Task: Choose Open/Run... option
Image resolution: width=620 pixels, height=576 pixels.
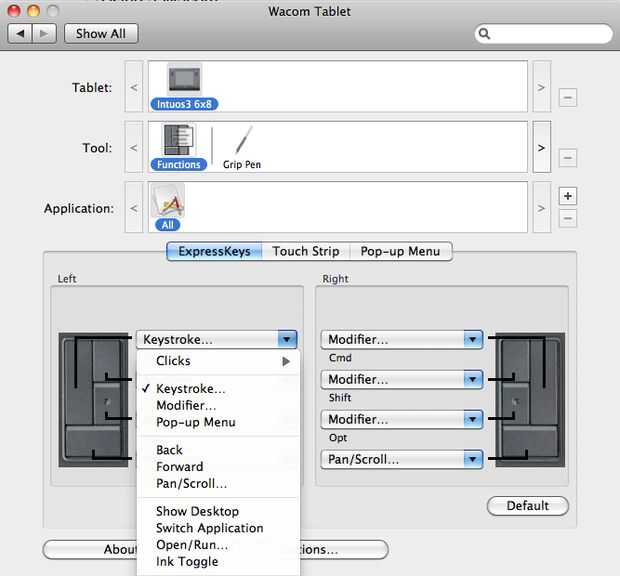Action: 218,545
